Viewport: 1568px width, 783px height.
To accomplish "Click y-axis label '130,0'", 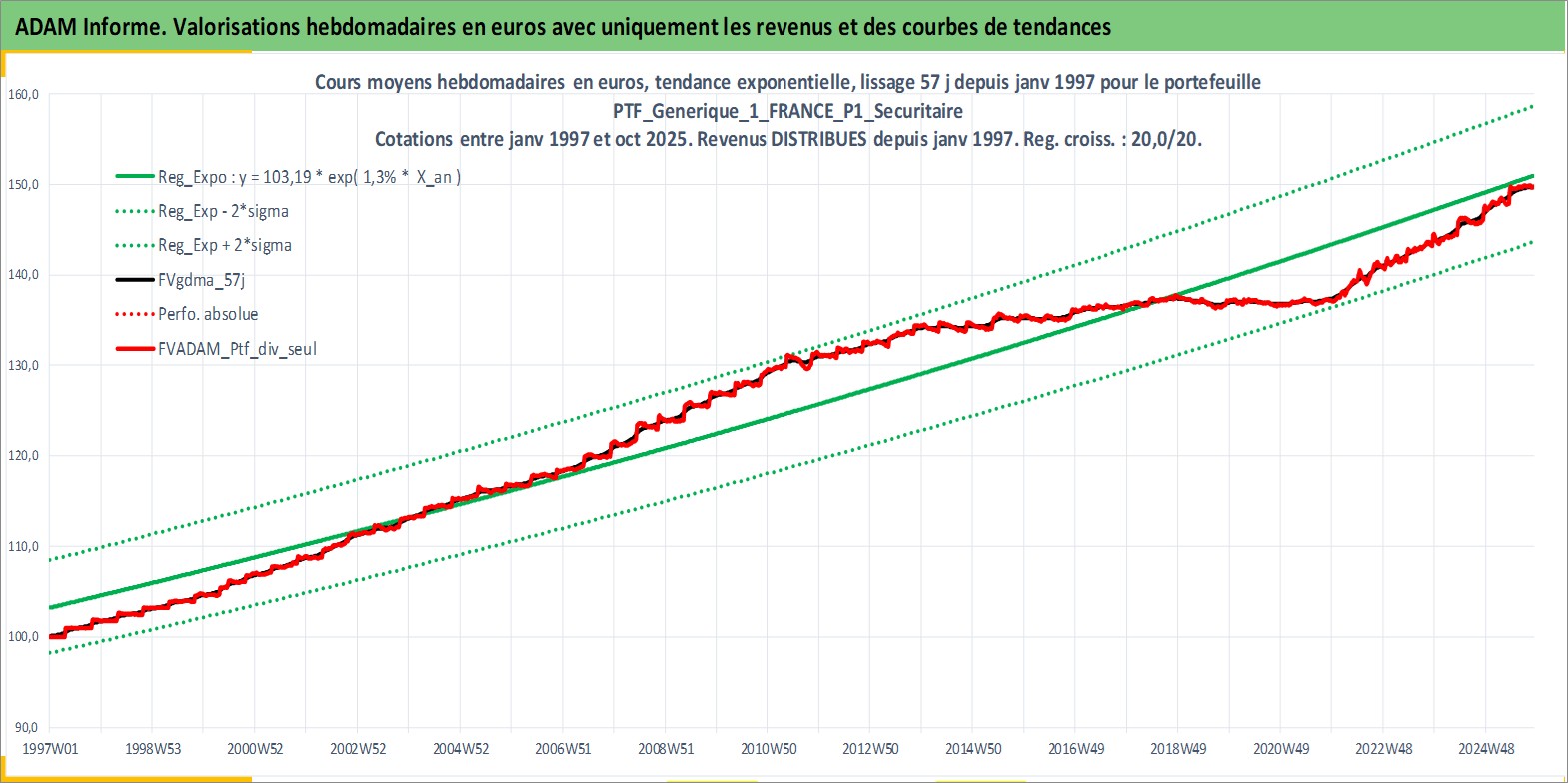I will coord(23,365).
